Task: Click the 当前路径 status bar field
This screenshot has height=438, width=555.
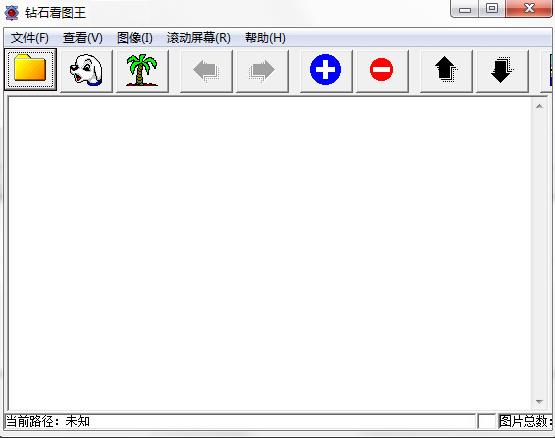Action: click(240, 421)
